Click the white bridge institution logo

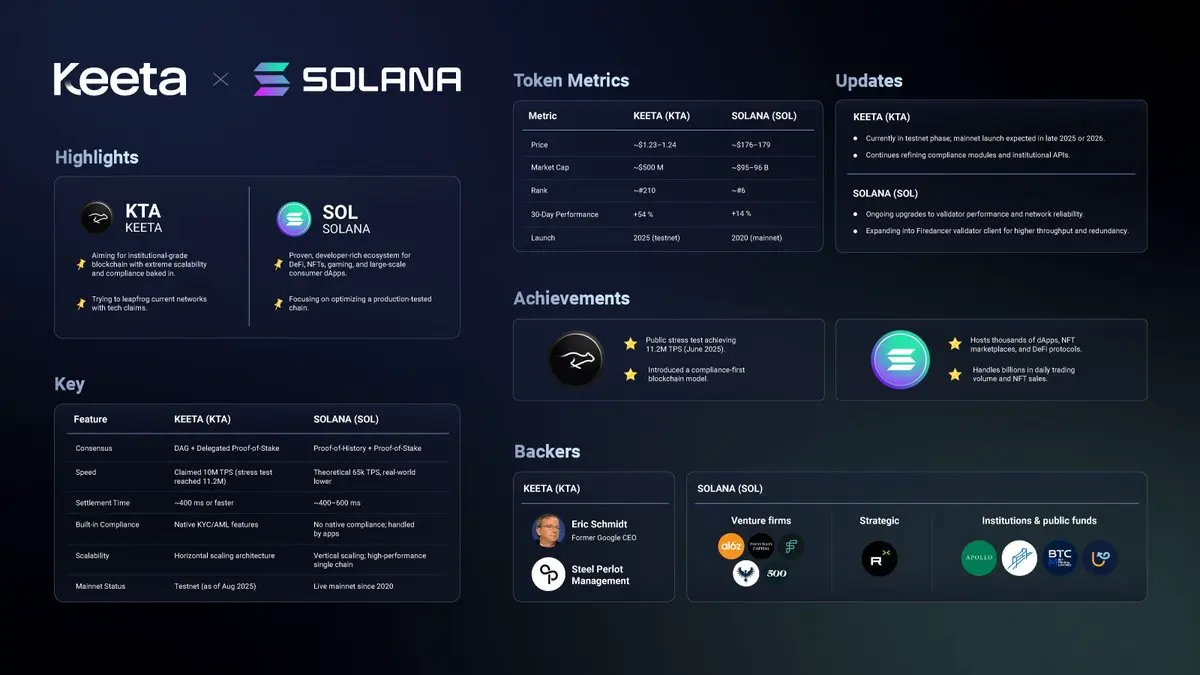pos(1019,558)
